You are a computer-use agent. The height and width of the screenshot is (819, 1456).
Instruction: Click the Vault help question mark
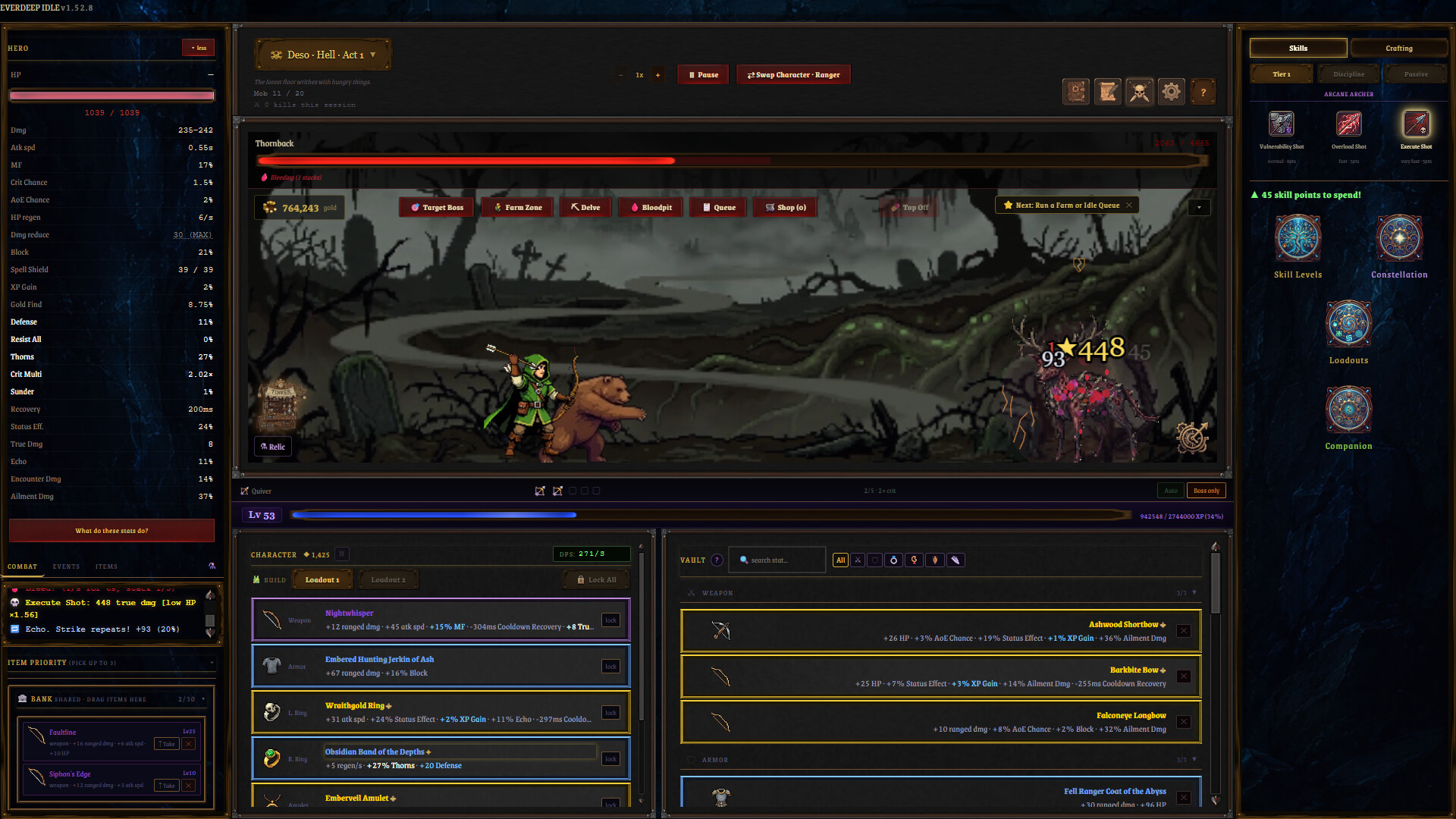(717, 560)
